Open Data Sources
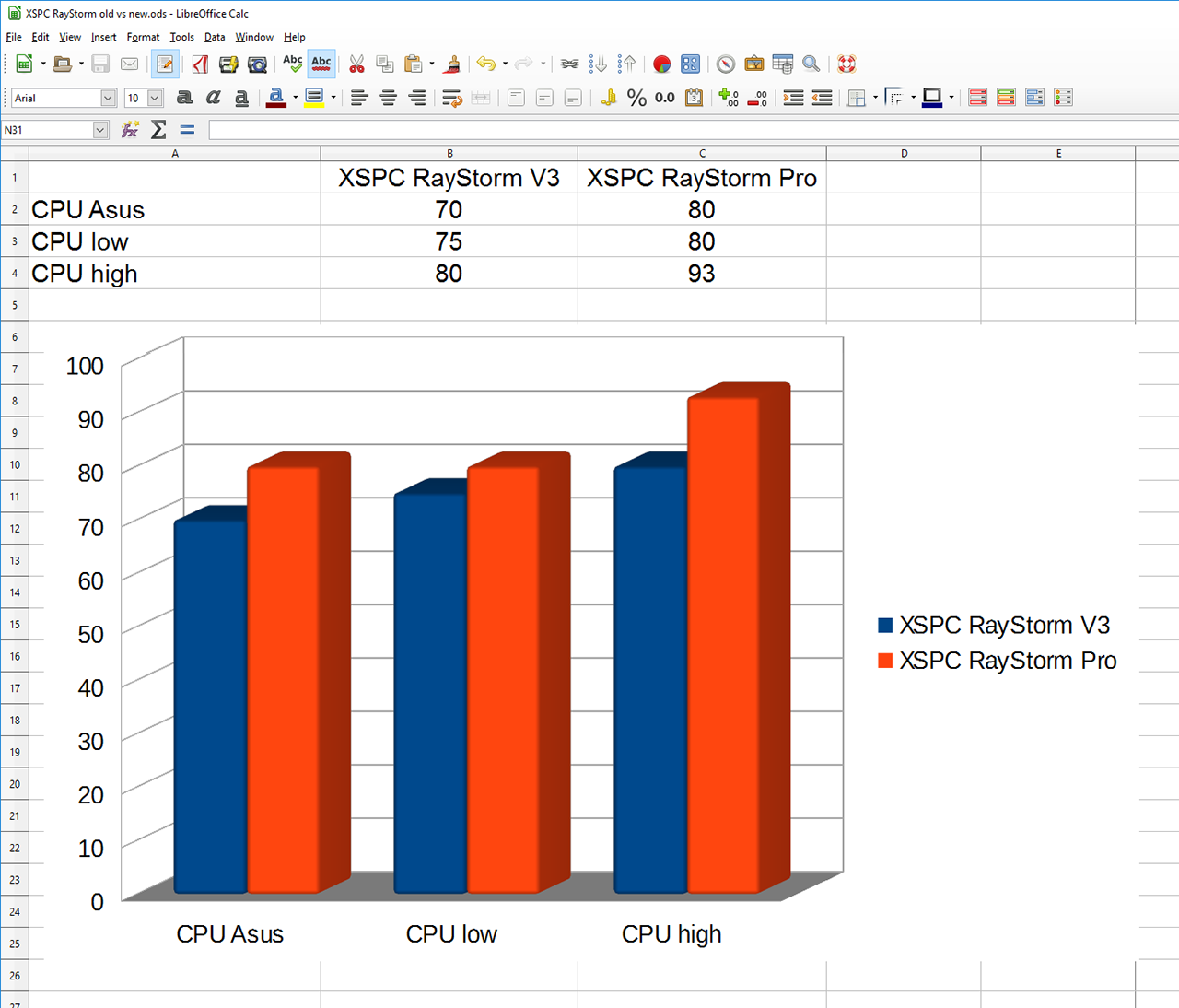1179x1008 pixels. pos(783,64)
